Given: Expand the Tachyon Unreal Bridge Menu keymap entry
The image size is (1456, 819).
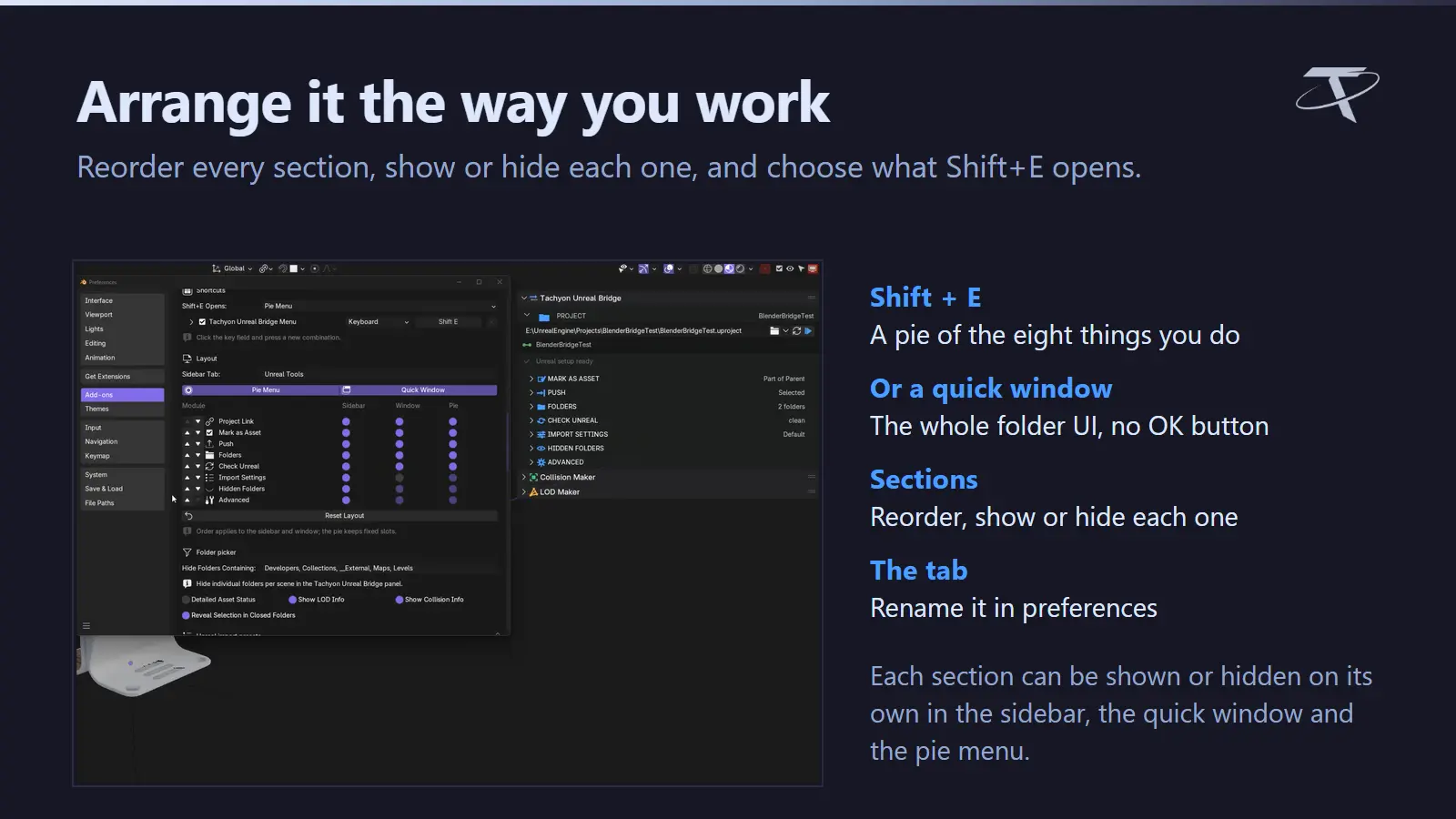Looking at the screenshot, I should 191,322.
